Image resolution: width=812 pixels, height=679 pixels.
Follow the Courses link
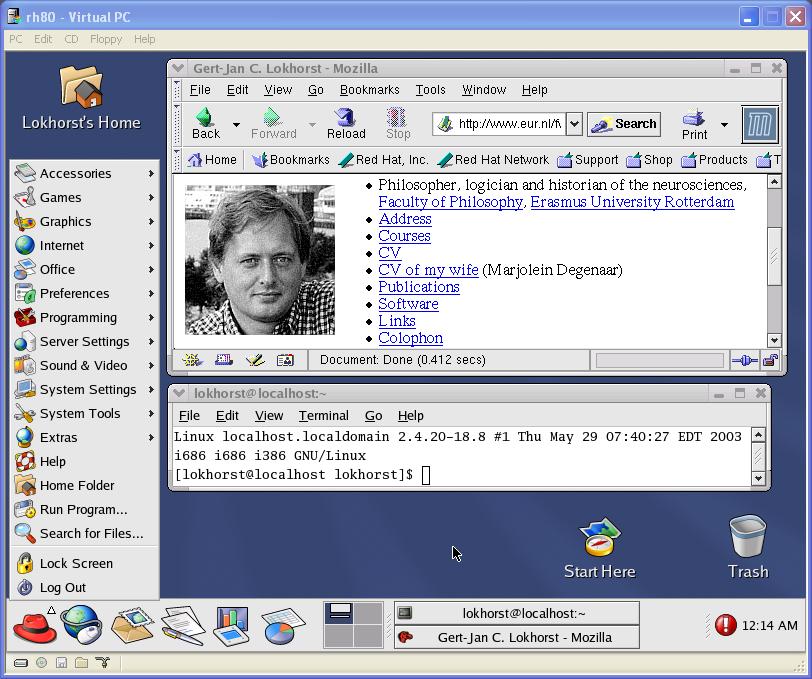[404, 236]
